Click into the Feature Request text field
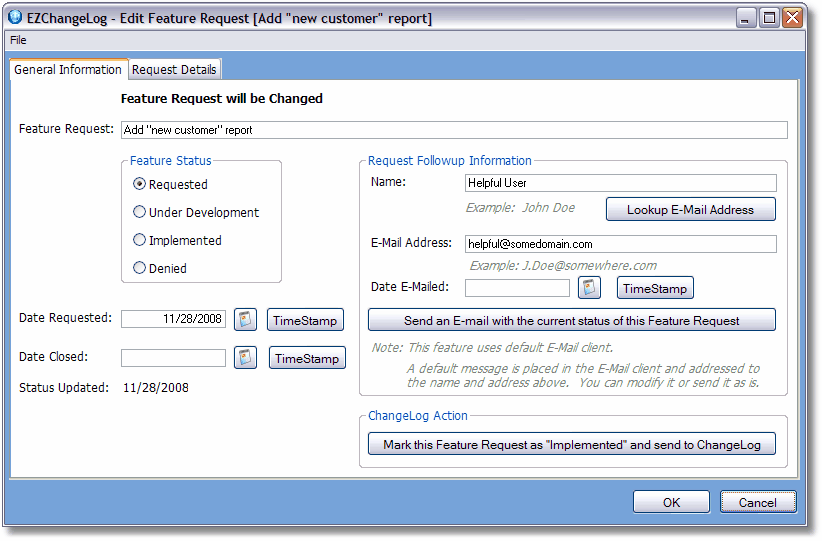This screenshot has width=822, height=541. 453,130
